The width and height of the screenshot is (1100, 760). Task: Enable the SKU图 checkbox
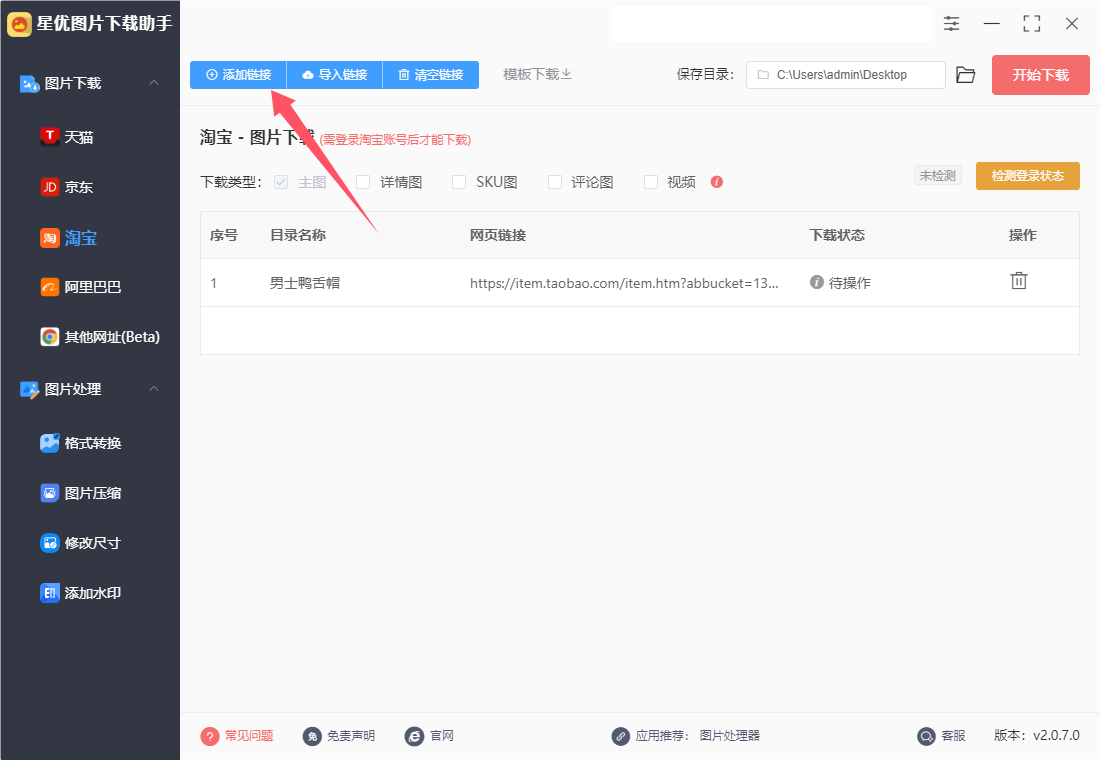tap(459, 182)
